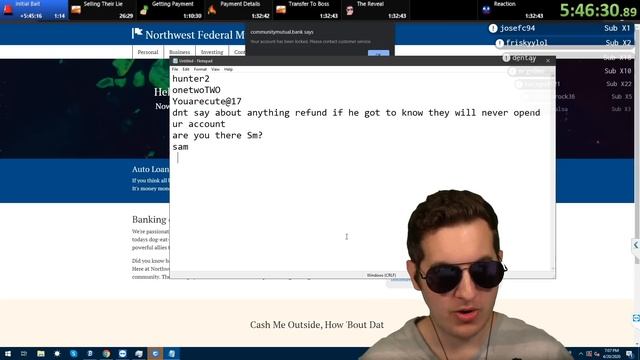Click the taskbar clock showing date
The width and height of the screenshot is (640, 360).
[611, 353]
